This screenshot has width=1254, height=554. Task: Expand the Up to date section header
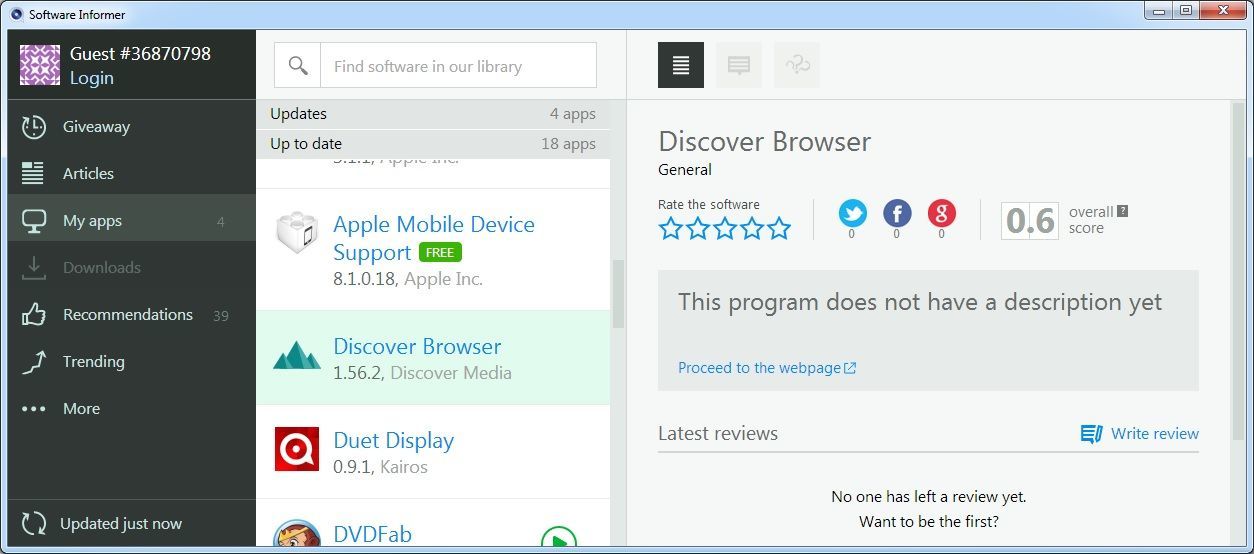tap(433, 144)
